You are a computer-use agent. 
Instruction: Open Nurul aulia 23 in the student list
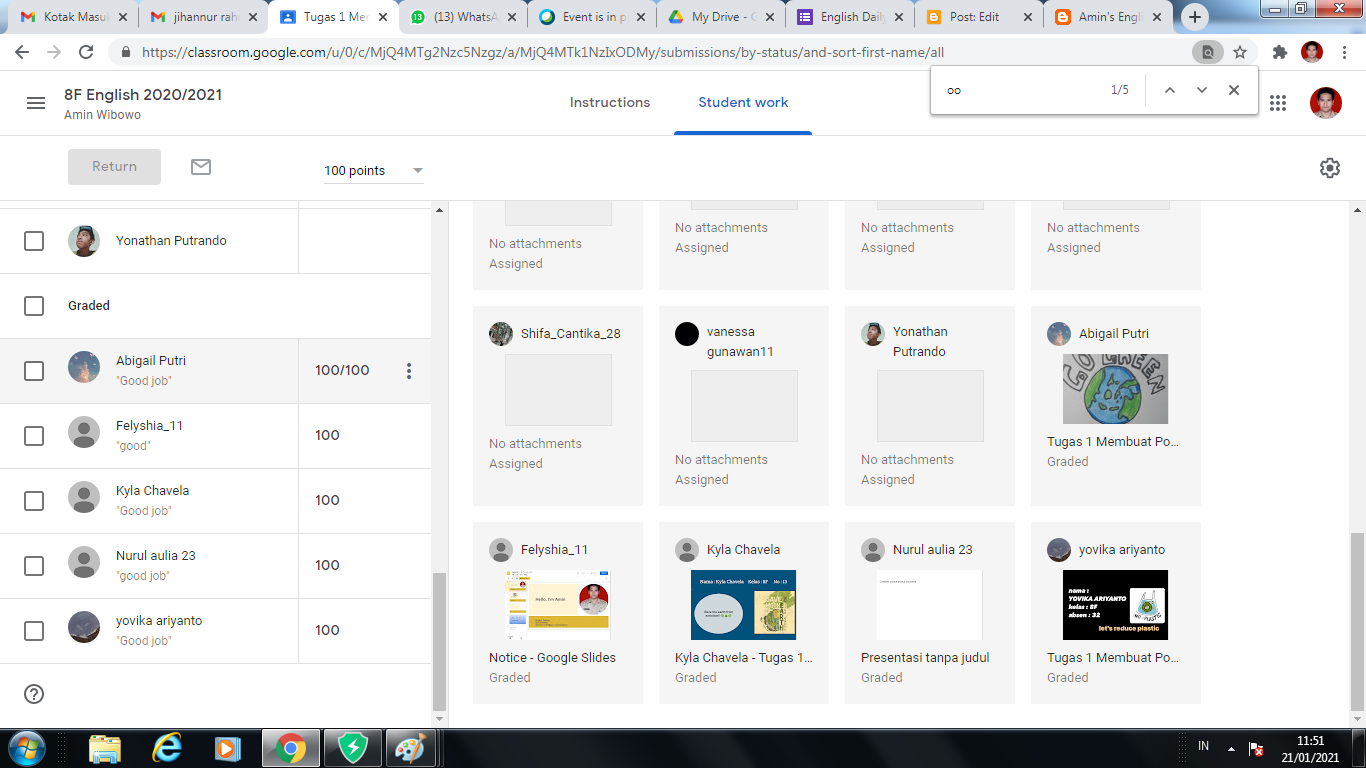point(156,556)
